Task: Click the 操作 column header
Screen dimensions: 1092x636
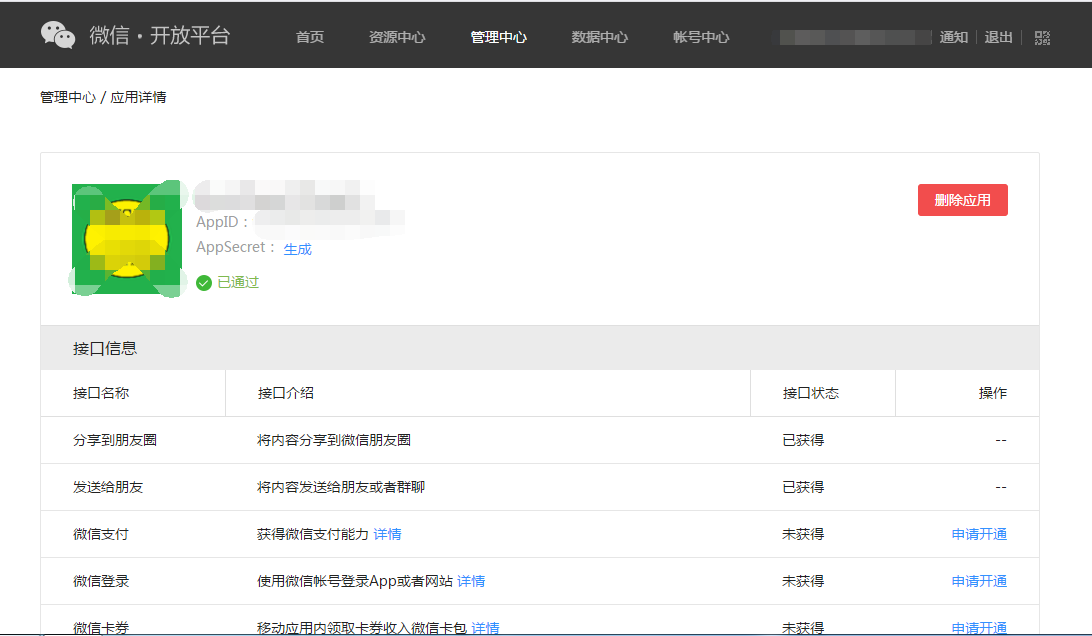Action: [992, 393]
